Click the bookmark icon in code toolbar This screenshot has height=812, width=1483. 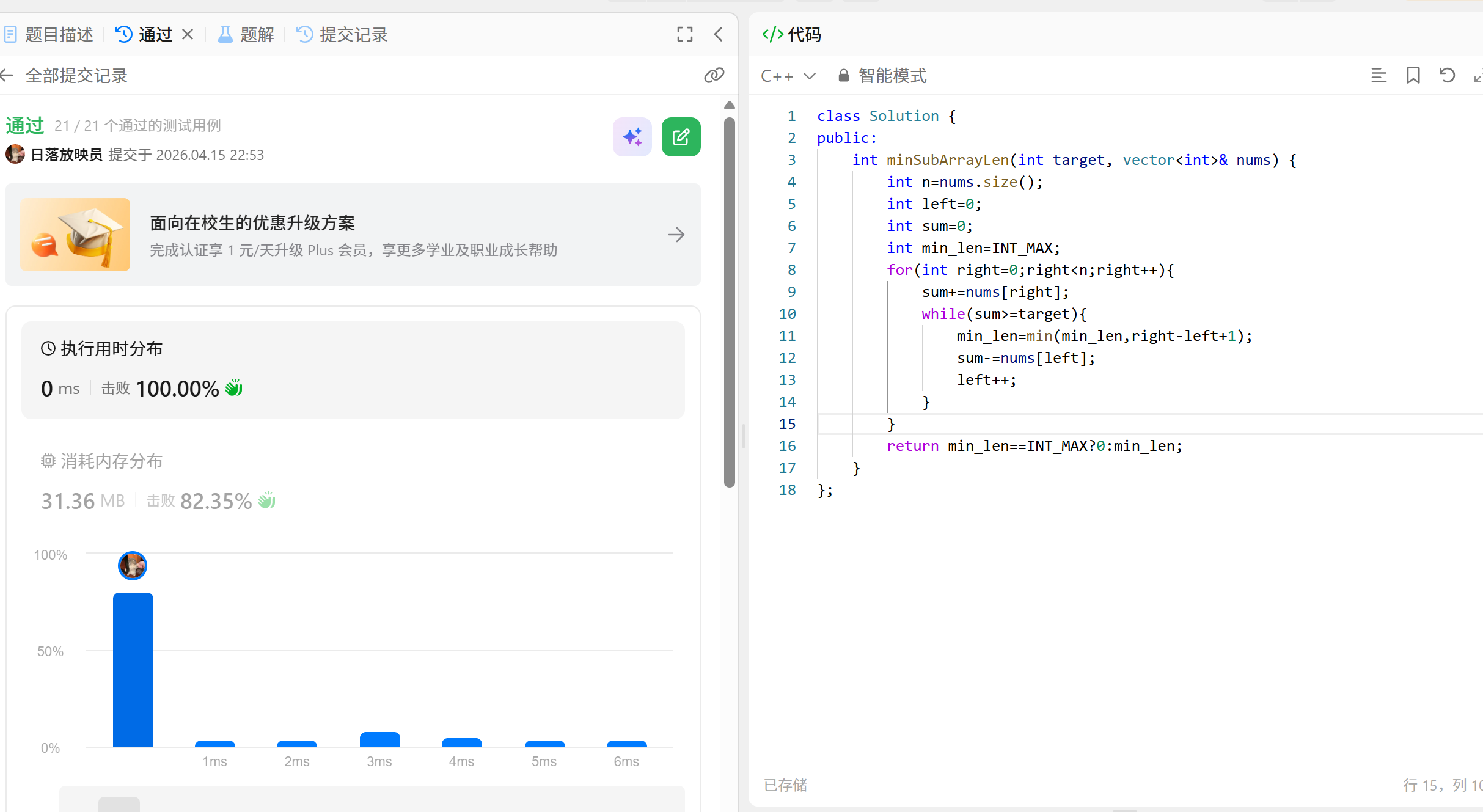1413,76
